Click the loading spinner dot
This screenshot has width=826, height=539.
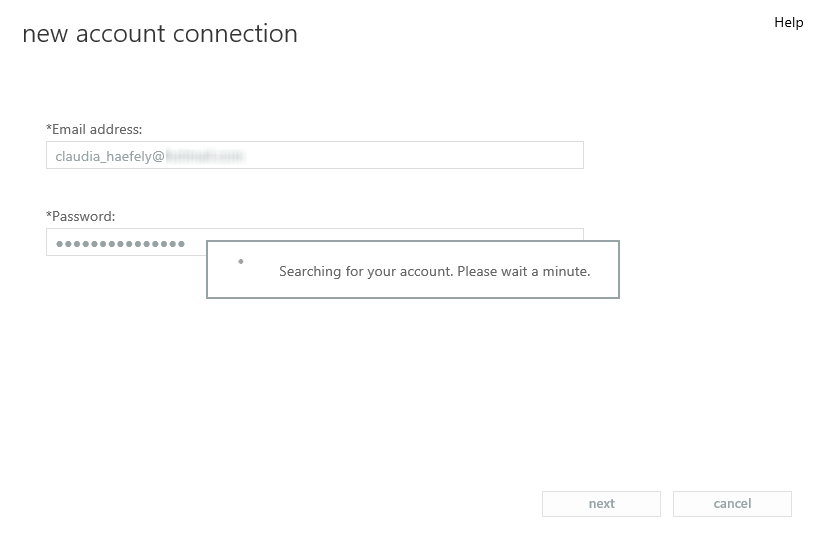241,261
